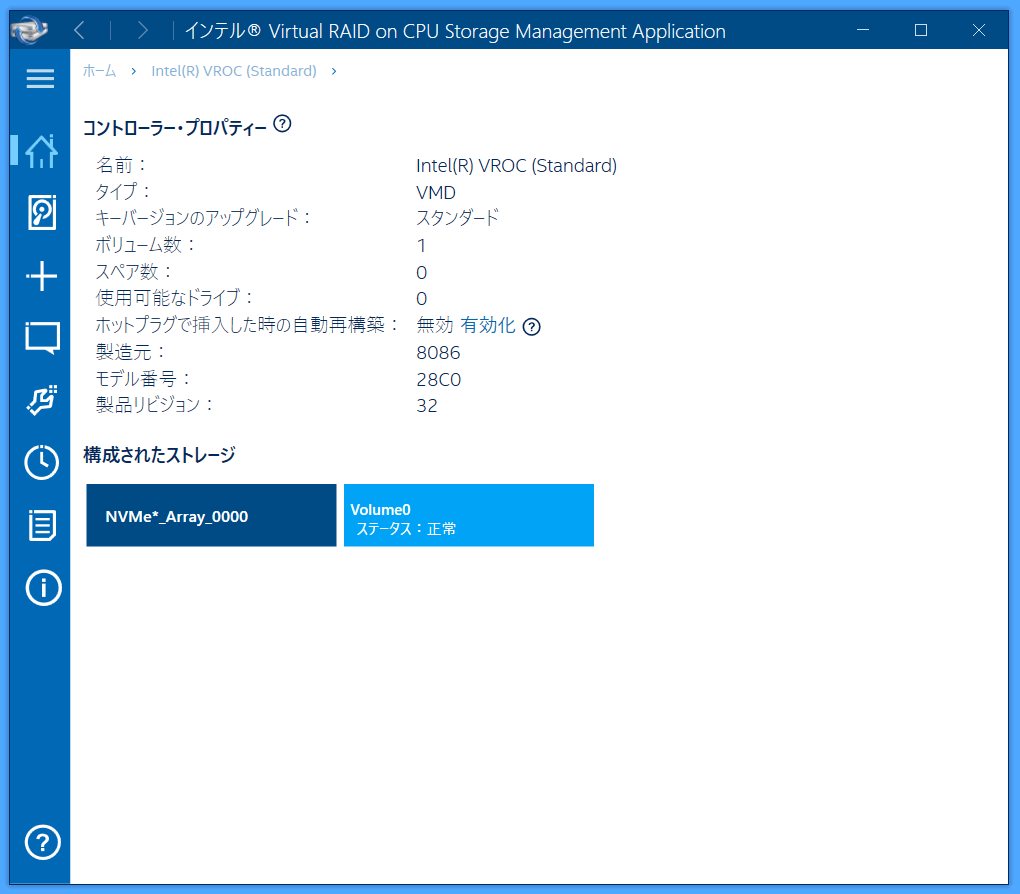Screen dimensions: 1020x894
Task: Click the スペア数 label
Action: [133, 271]
